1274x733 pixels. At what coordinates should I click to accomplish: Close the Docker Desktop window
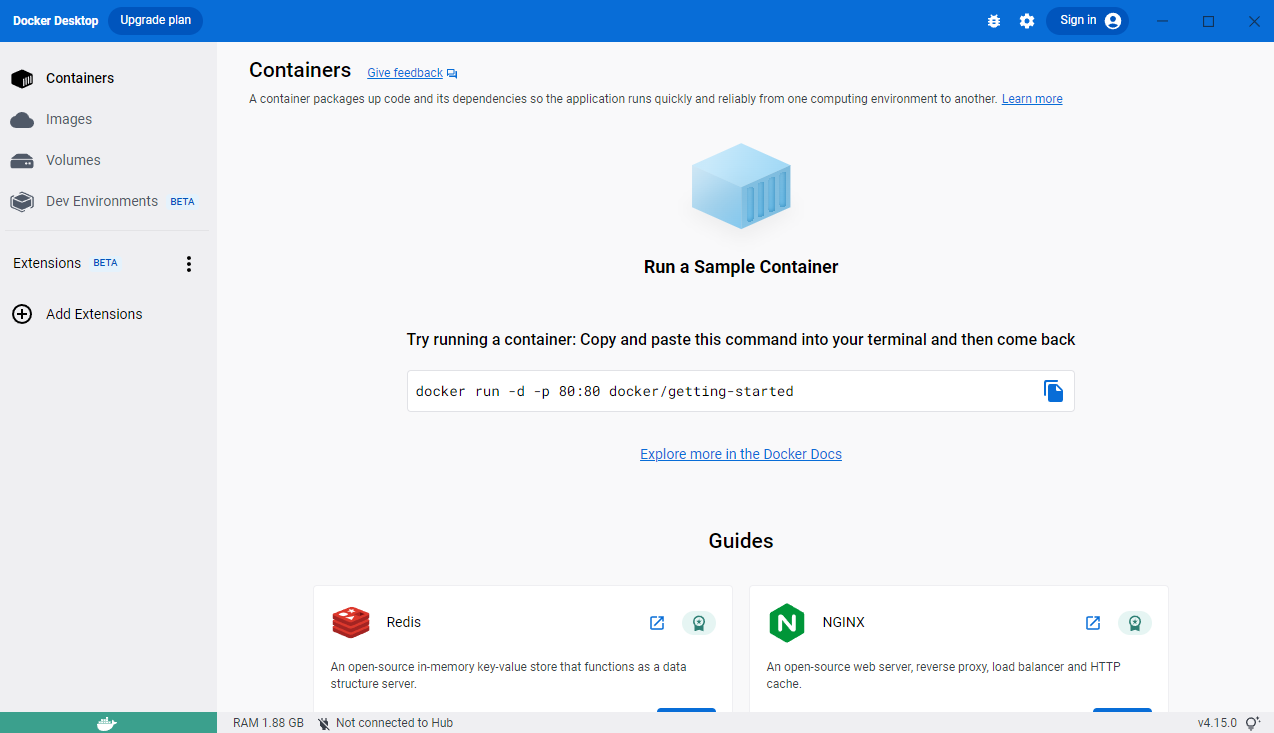1253,21
